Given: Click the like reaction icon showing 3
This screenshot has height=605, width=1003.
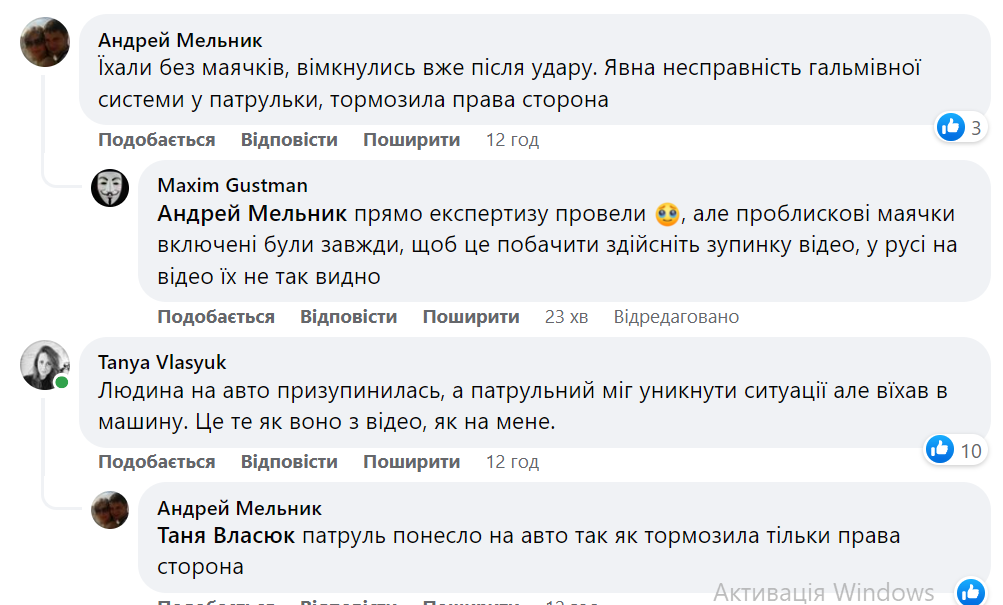Looking at the screenshot, I should 950,127.
